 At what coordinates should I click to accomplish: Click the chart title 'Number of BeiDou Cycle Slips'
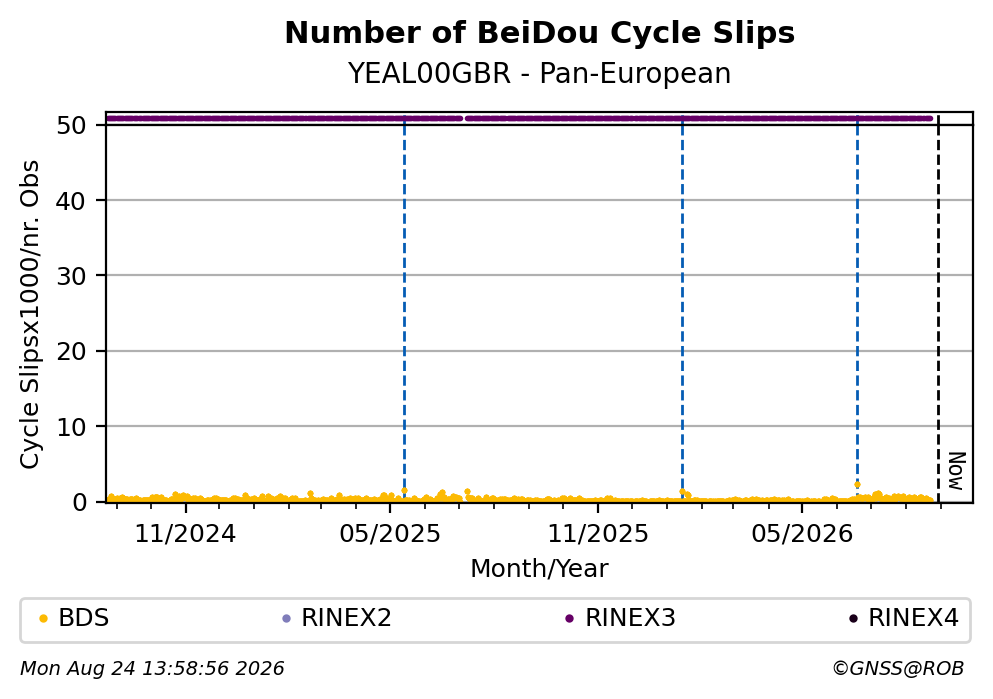point(540,33)
